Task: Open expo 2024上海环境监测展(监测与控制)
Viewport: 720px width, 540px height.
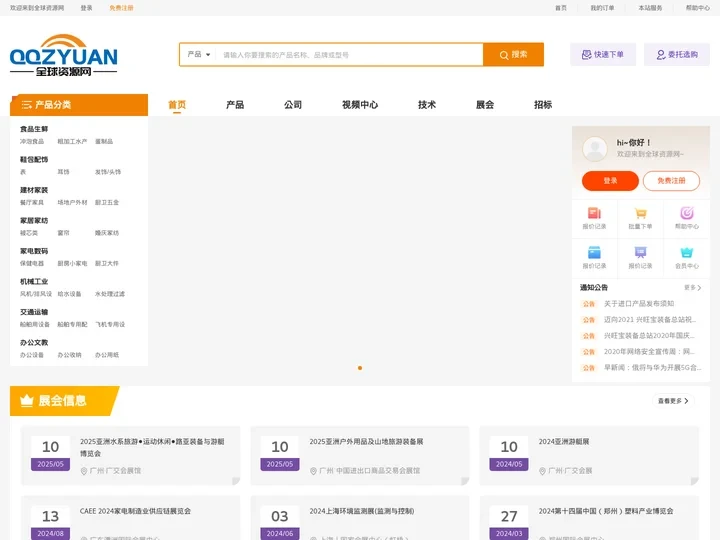Action: [362, 511]
